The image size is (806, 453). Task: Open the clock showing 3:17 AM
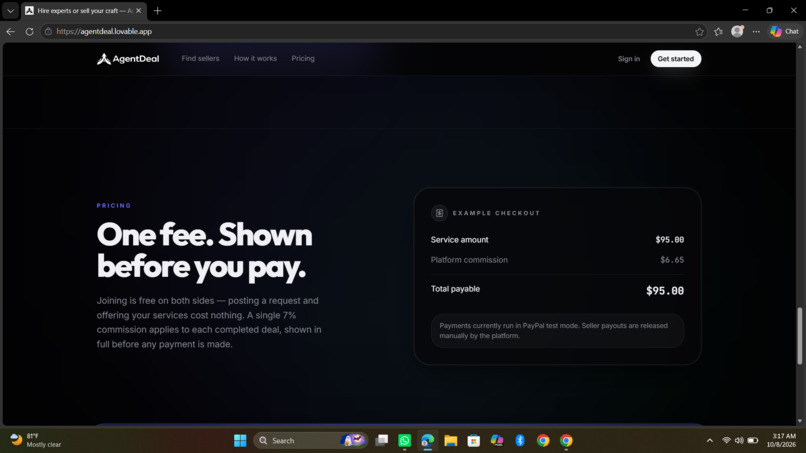(x=781, y=441)
